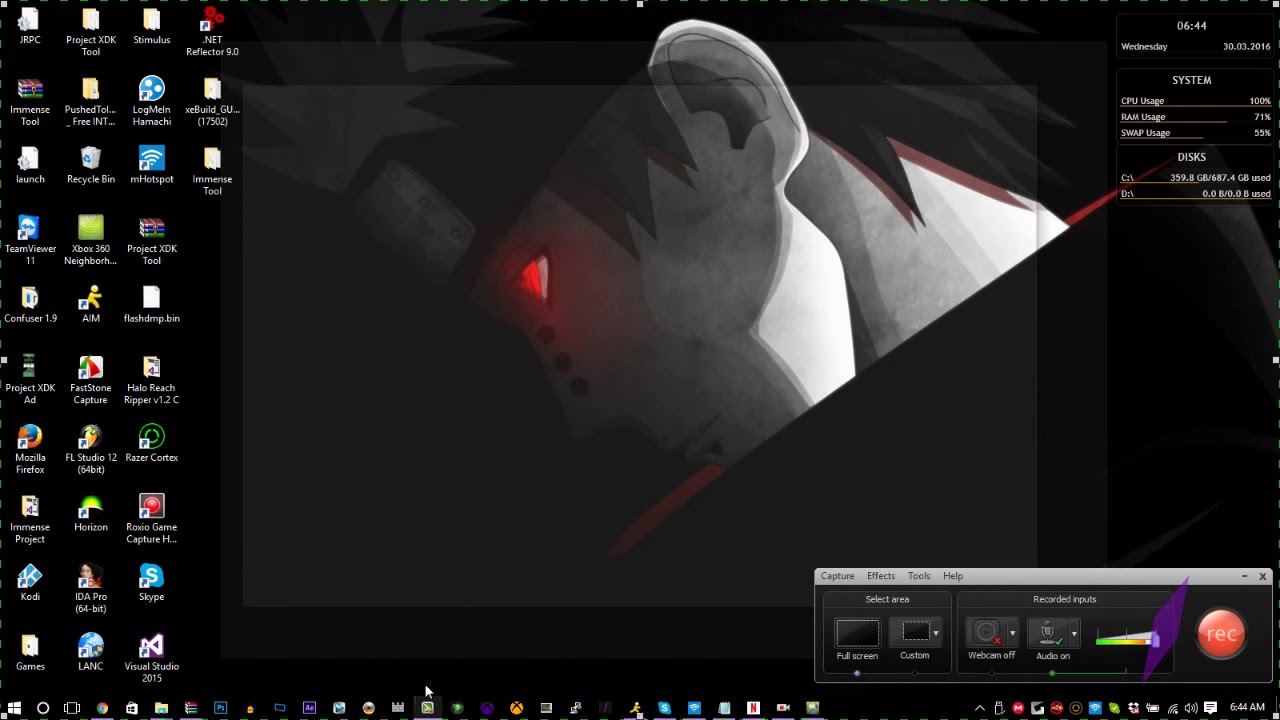Open the JRPC desktop icon
The width and height of the screenshot is (1280, 720).
pos(30,27)
